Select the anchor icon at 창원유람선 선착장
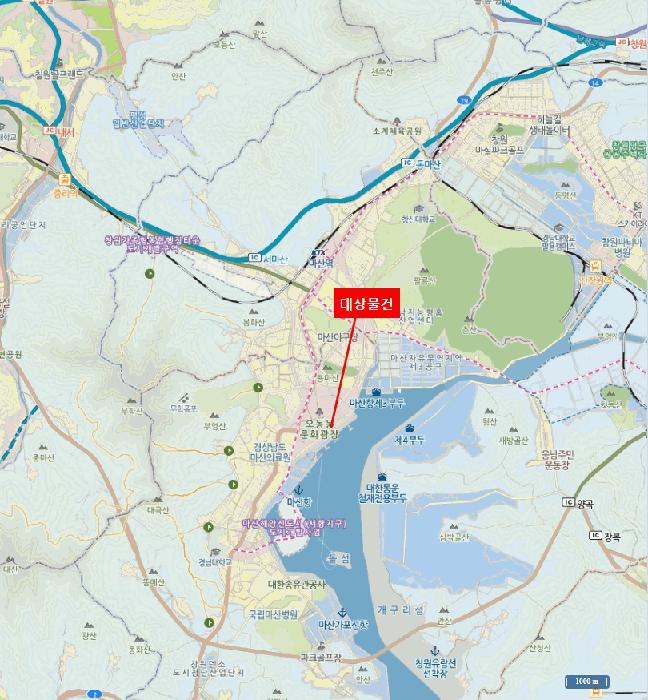Screen dimensions: 648x700 click(x=434, y=651)
